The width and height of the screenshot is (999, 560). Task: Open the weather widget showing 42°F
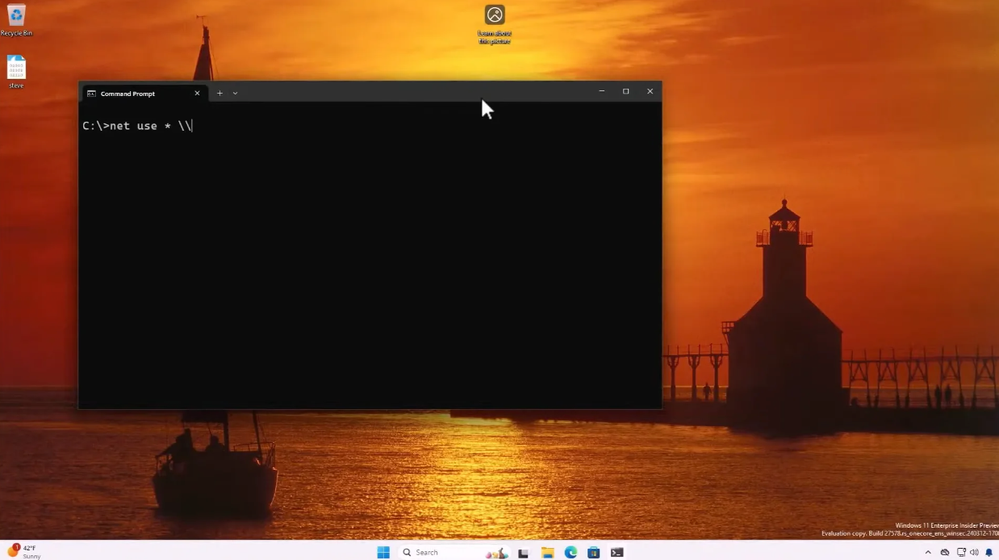23,551
